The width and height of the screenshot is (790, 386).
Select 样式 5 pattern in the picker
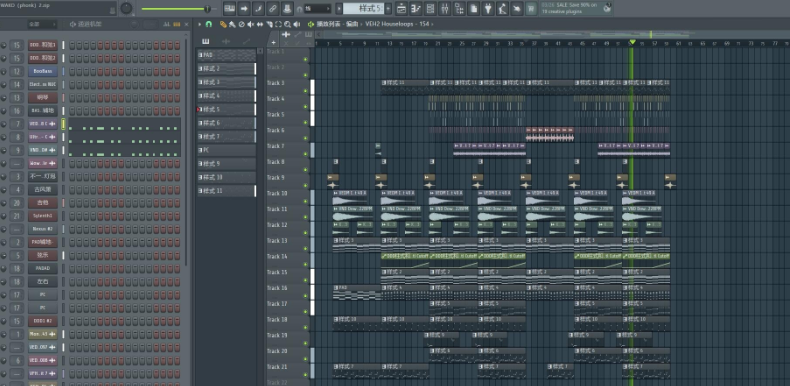pyautogui.click(x=226, y=109)
